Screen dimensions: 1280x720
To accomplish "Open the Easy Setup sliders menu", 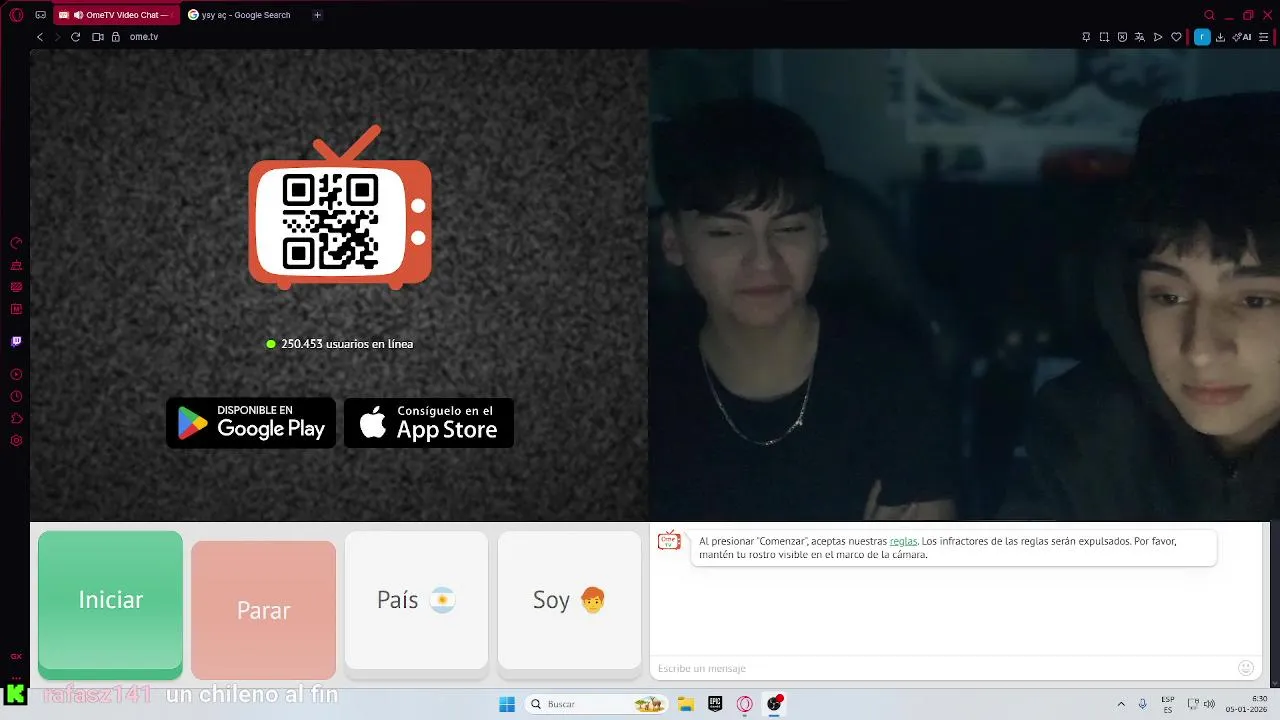I will coord(1264,37).
